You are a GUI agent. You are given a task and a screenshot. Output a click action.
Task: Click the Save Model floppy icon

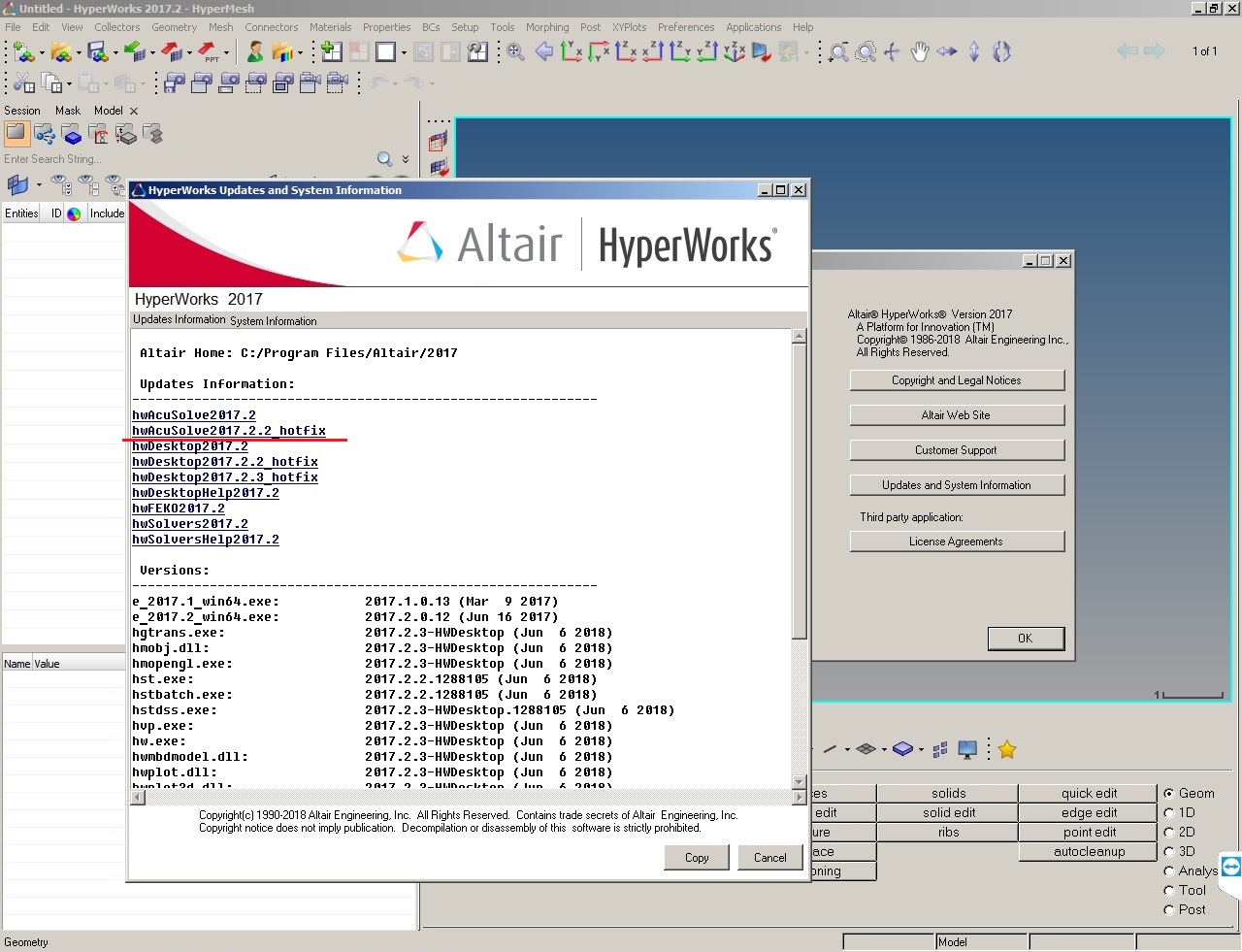pyautogui.click(x=97, y=51)
